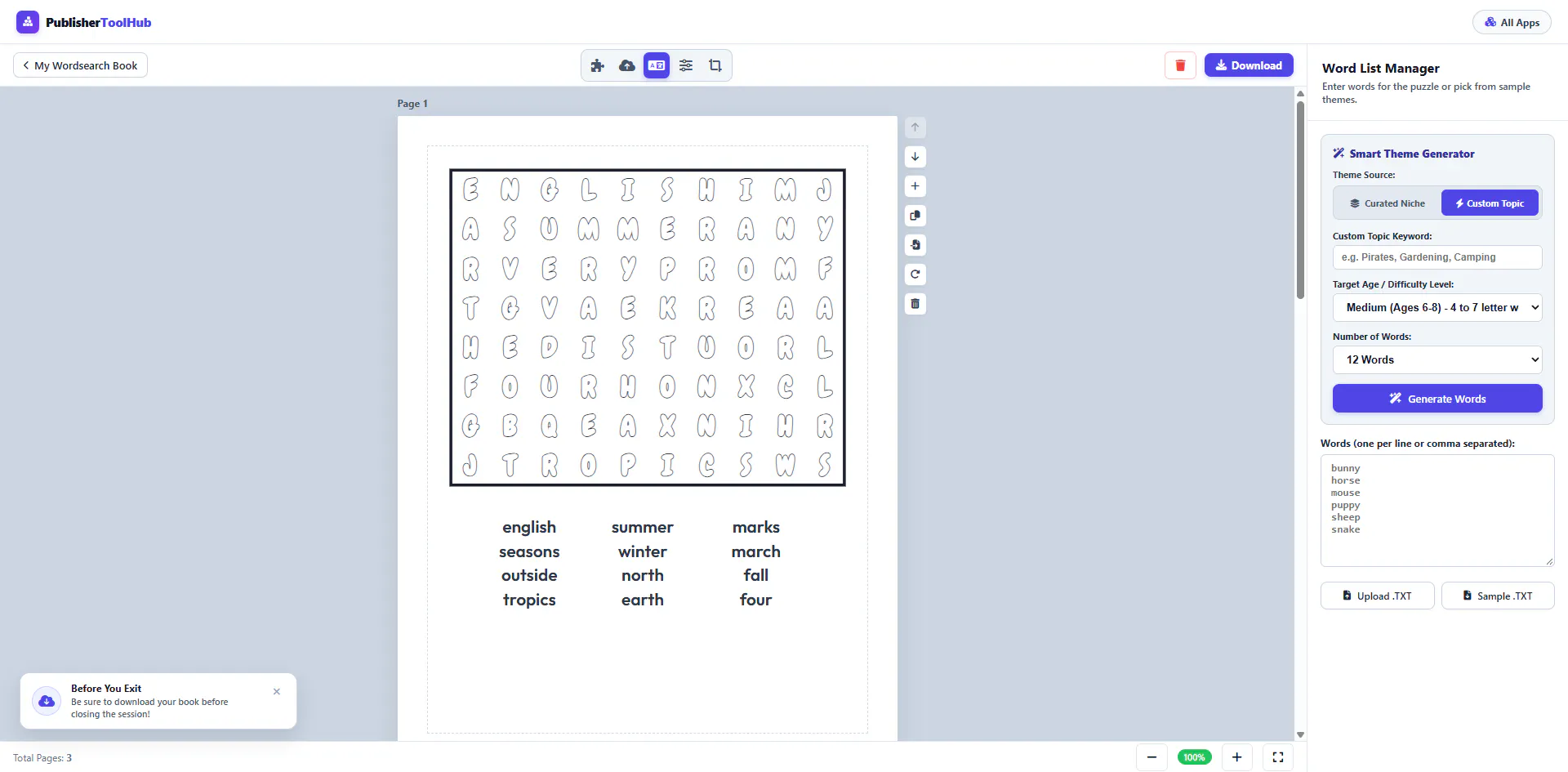
Task: Click the word 'march' in list
Action: point(756,552)
